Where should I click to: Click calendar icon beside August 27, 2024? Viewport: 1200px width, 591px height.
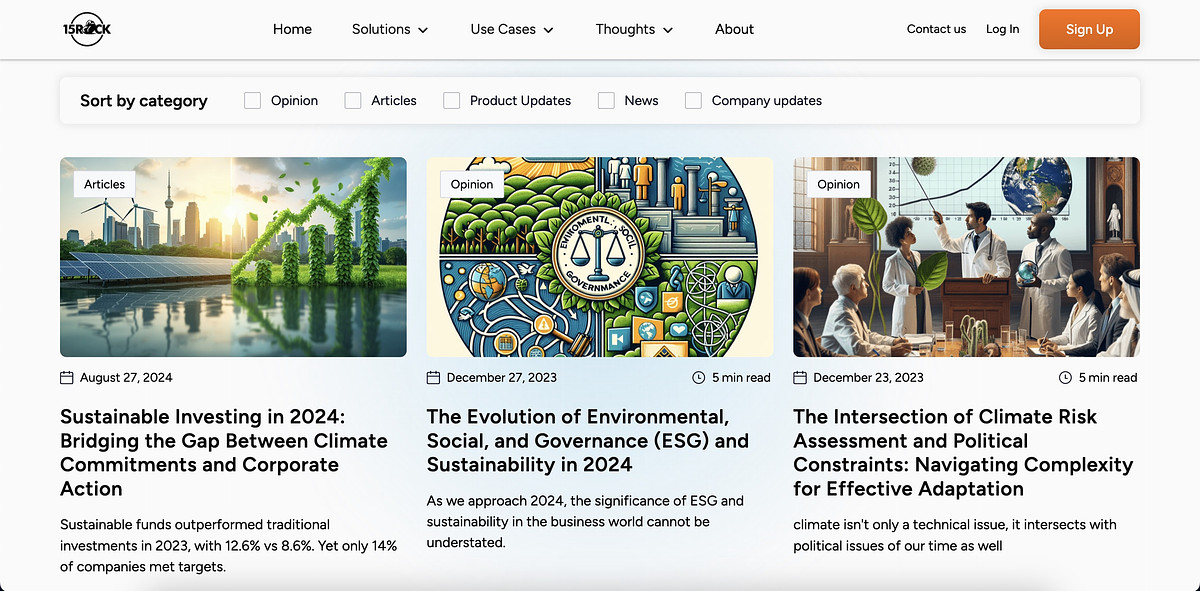coord(67,378)
